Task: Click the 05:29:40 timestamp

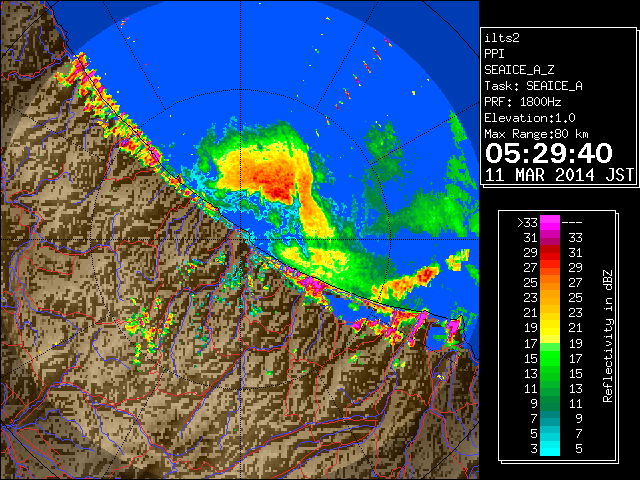Action: (549, 153)
